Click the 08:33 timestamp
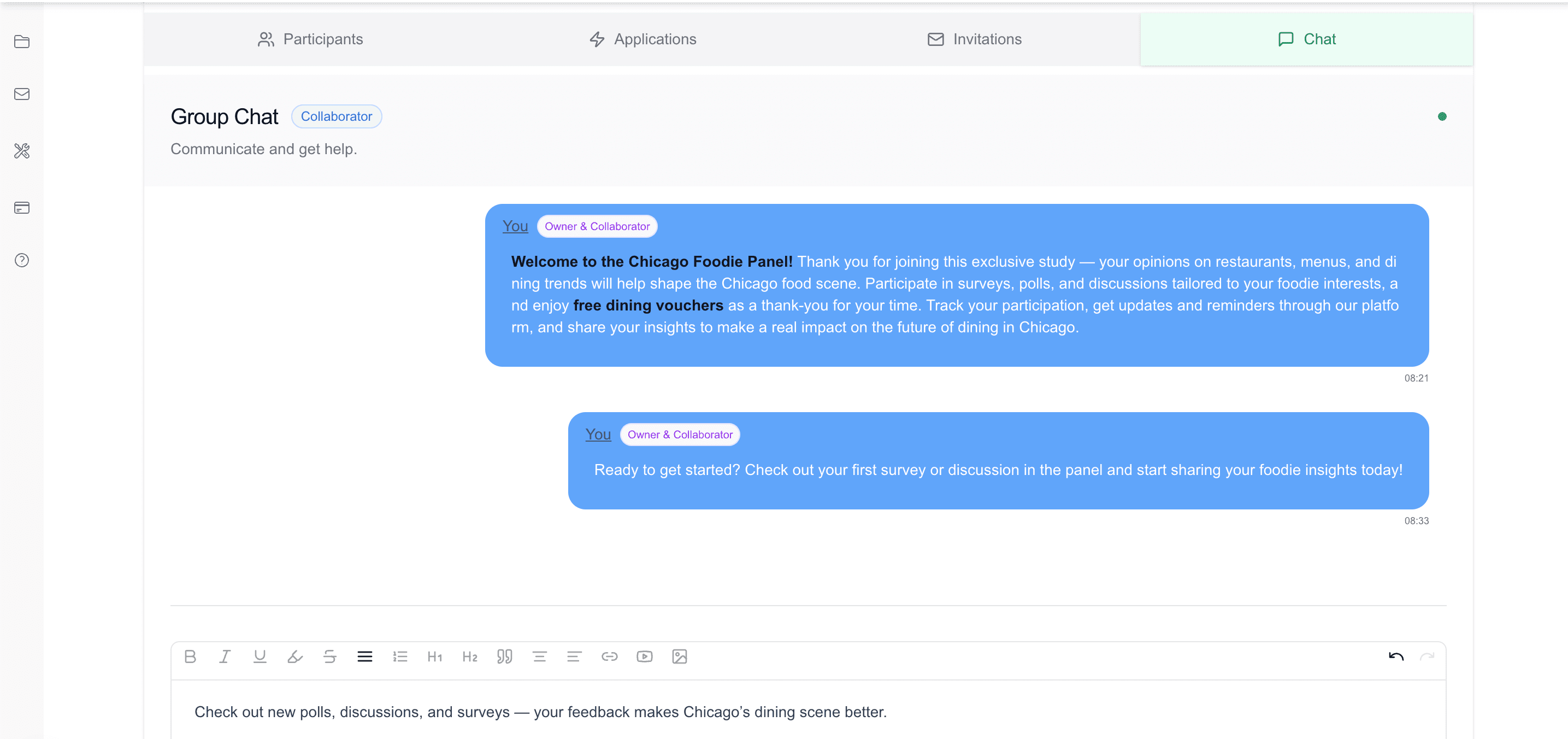Image resolution: width=1568 pixels, height=739 pixels. [1416, 520]
